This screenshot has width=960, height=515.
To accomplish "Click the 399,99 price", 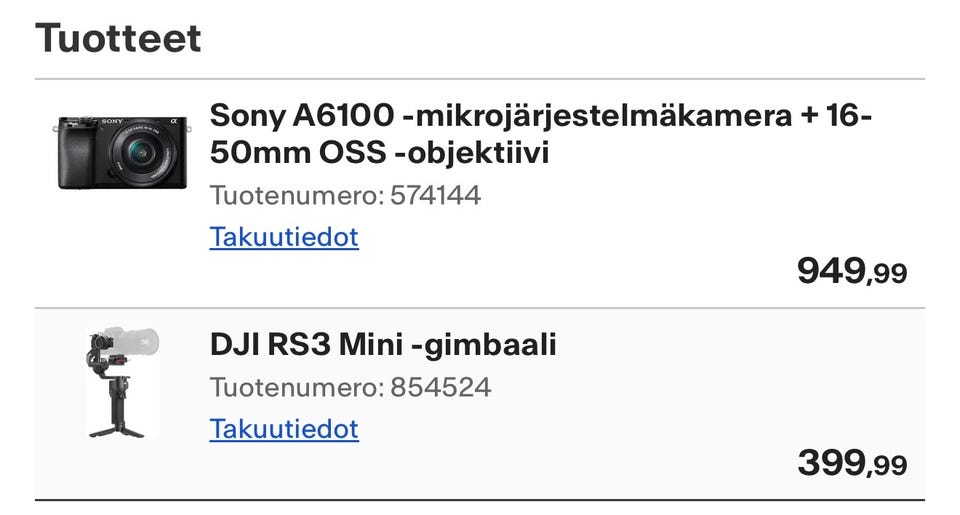I will [852, 462].
